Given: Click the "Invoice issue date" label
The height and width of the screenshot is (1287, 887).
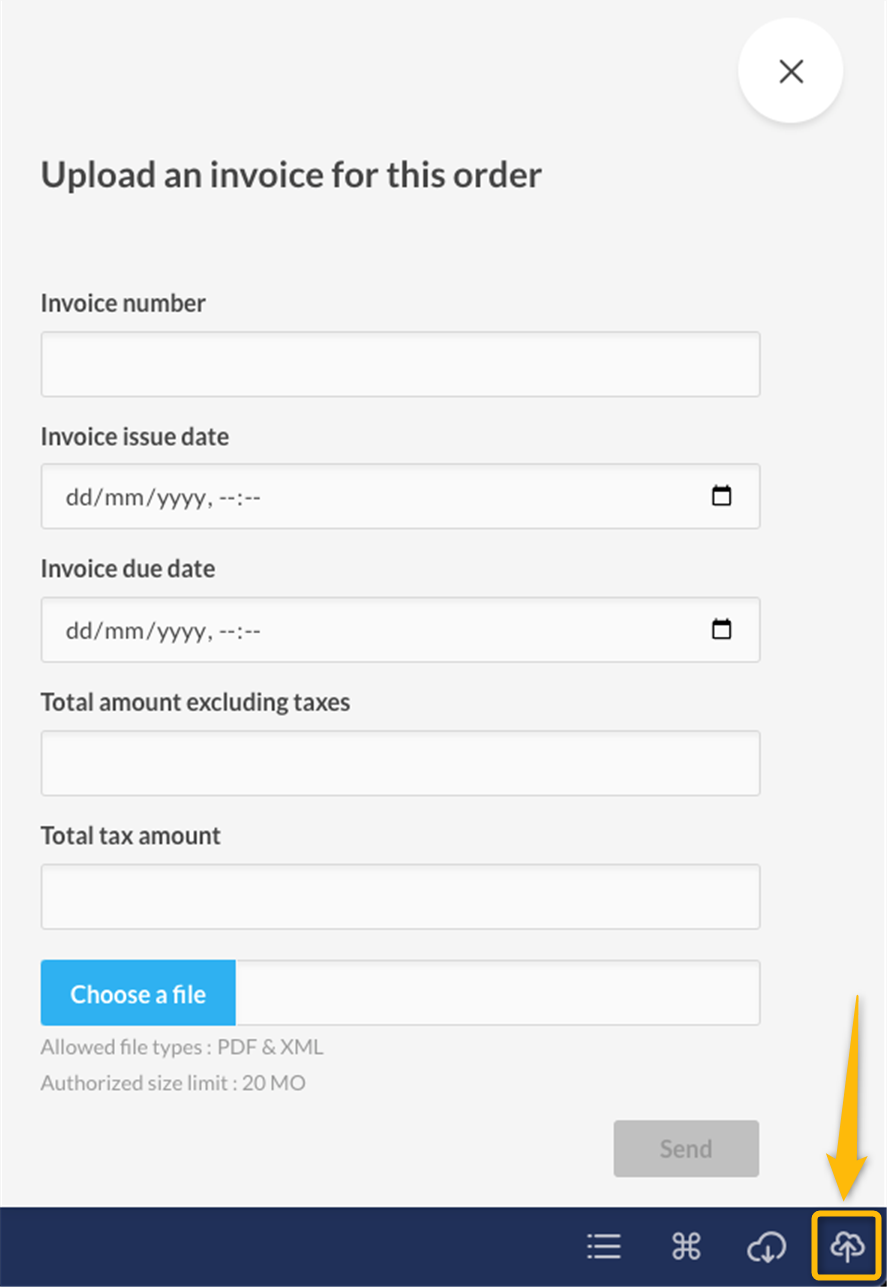Looking at the screenshot, I should point(134,437).
